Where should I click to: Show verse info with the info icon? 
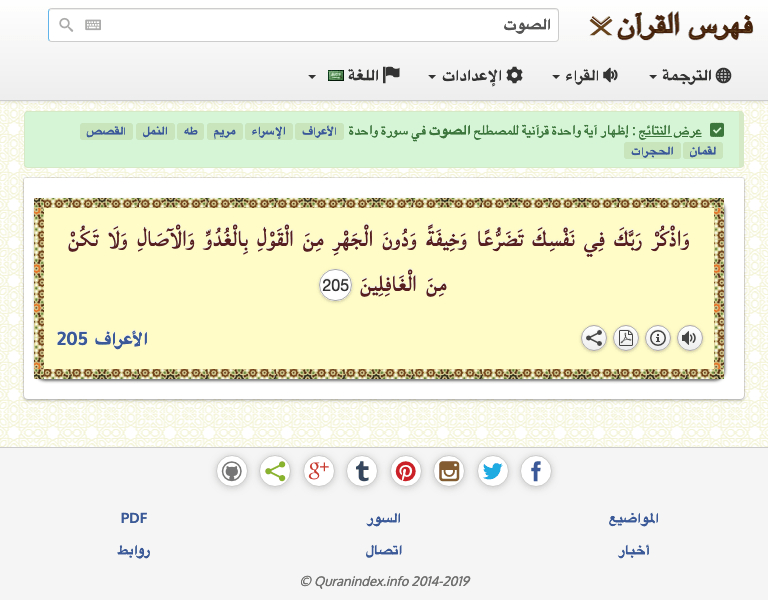[x=658, y=338]
